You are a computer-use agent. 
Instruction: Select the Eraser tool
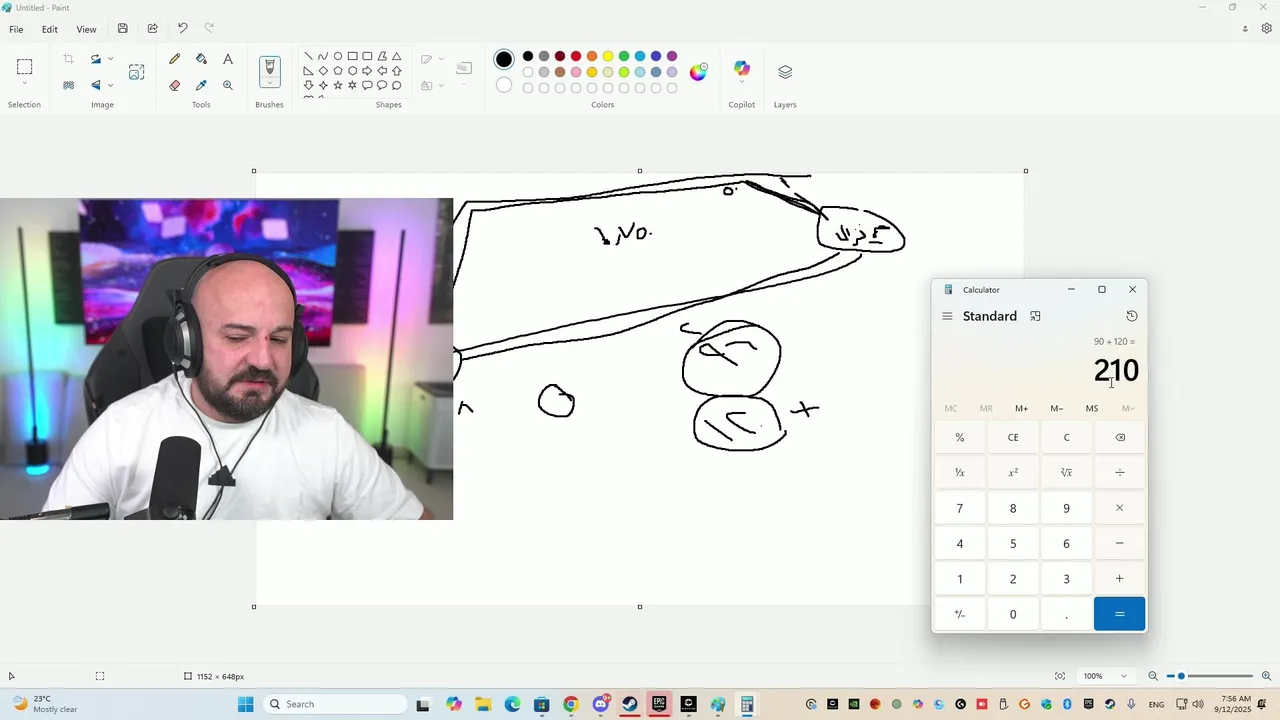[175, 85]
